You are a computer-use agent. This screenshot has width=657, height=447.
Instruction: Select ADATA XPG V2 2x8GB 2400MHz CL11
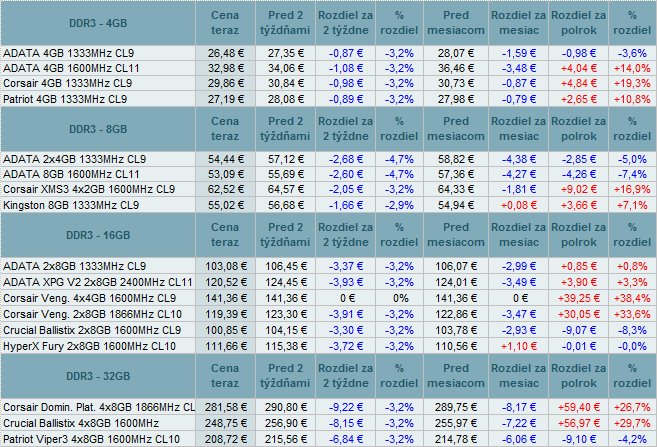(98, 282)
